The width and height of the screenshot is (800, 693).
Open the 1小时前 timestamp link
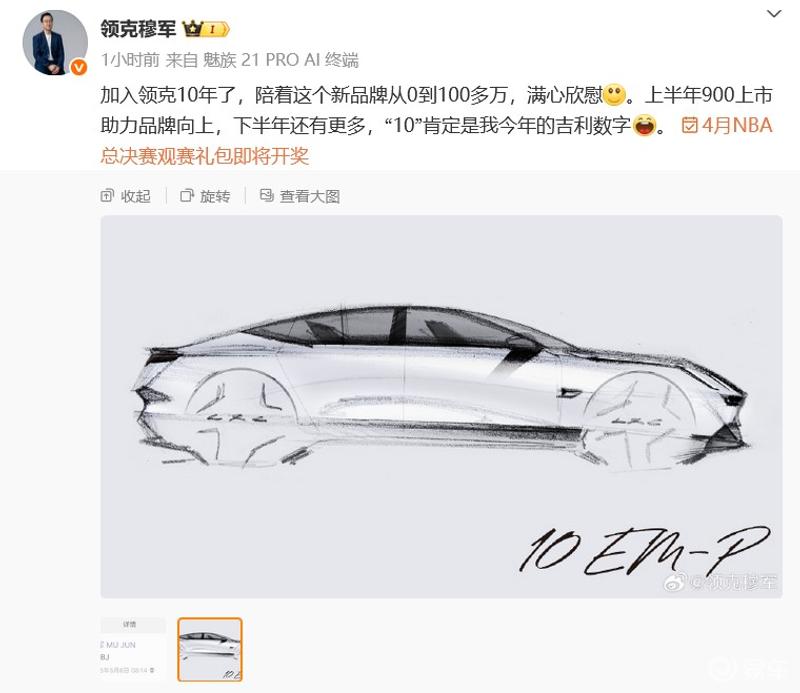coord(130,60)
